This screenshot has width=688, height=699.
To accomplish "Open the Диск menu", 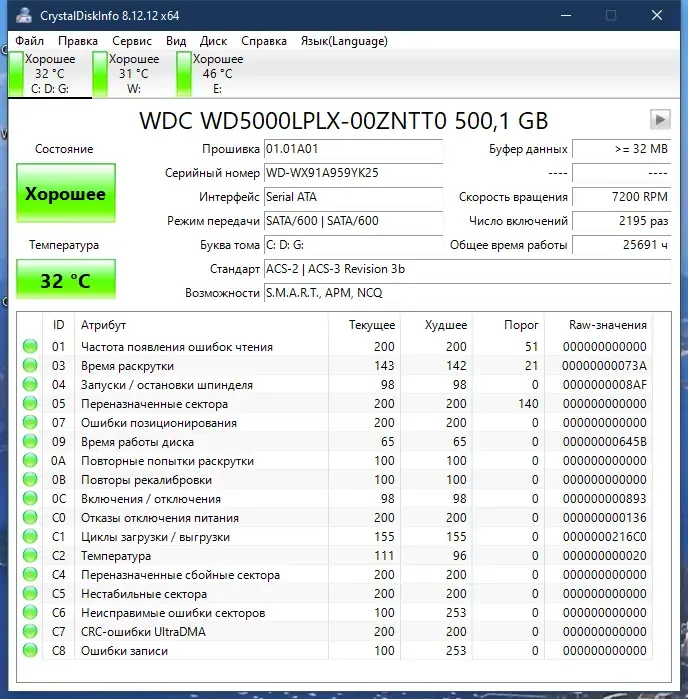I will coord(213,41).
